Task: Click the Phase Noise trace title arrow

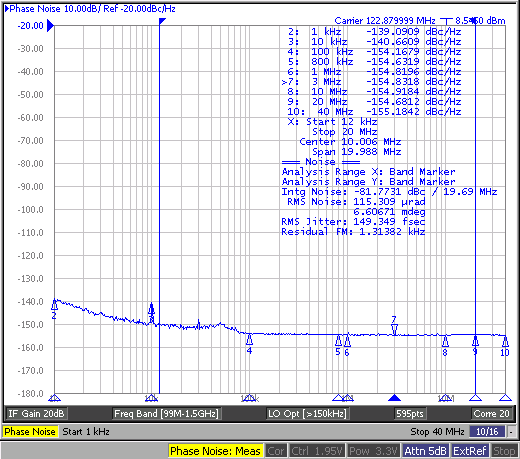Action: [x=7, y=9]
